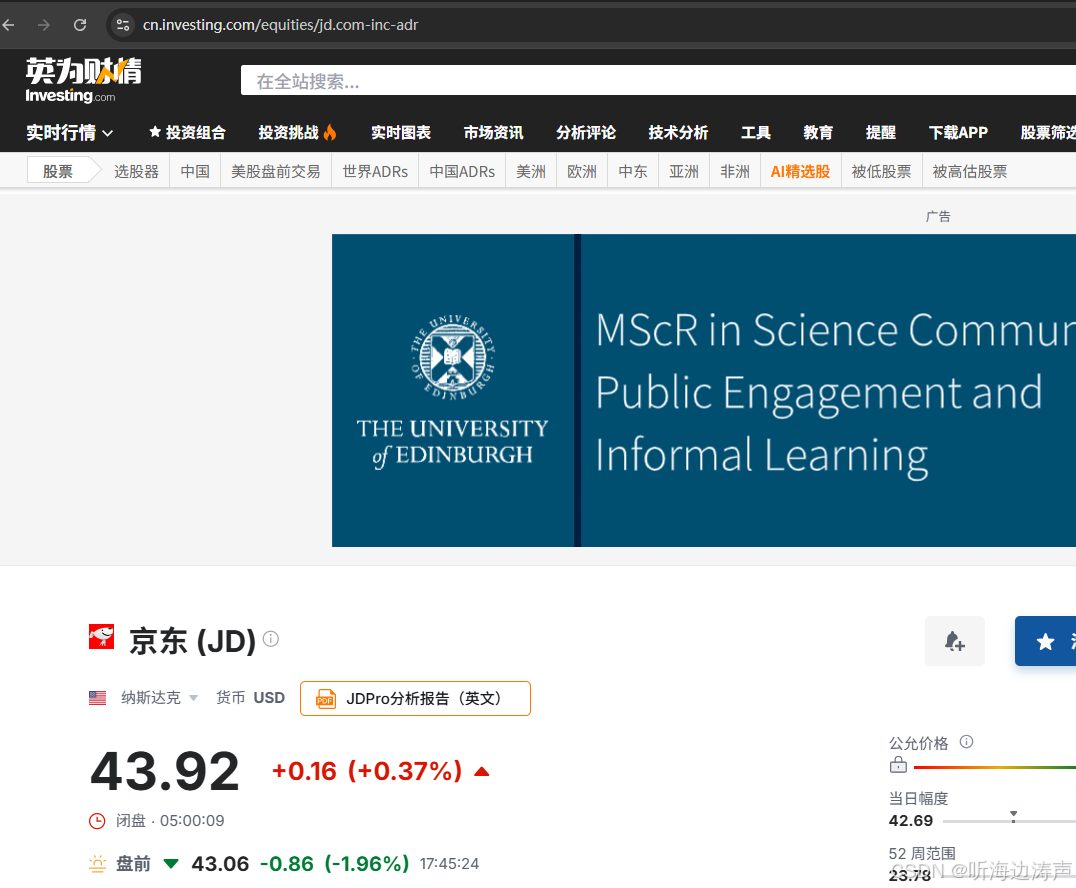Click the 当日幅度 range slider marker
The image size is (1076, 888).
(1014, 816)
